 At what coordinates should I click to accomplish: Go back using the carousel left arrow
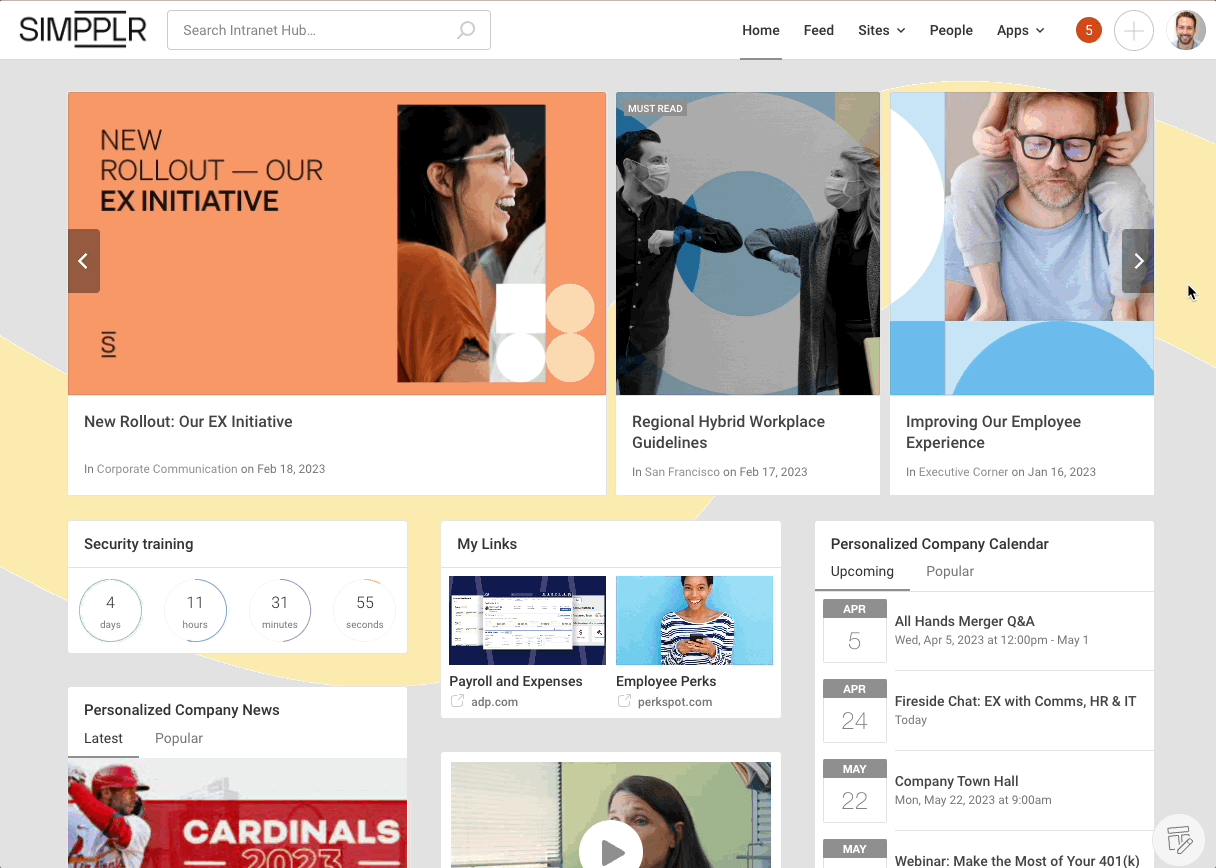pos(84,260)
